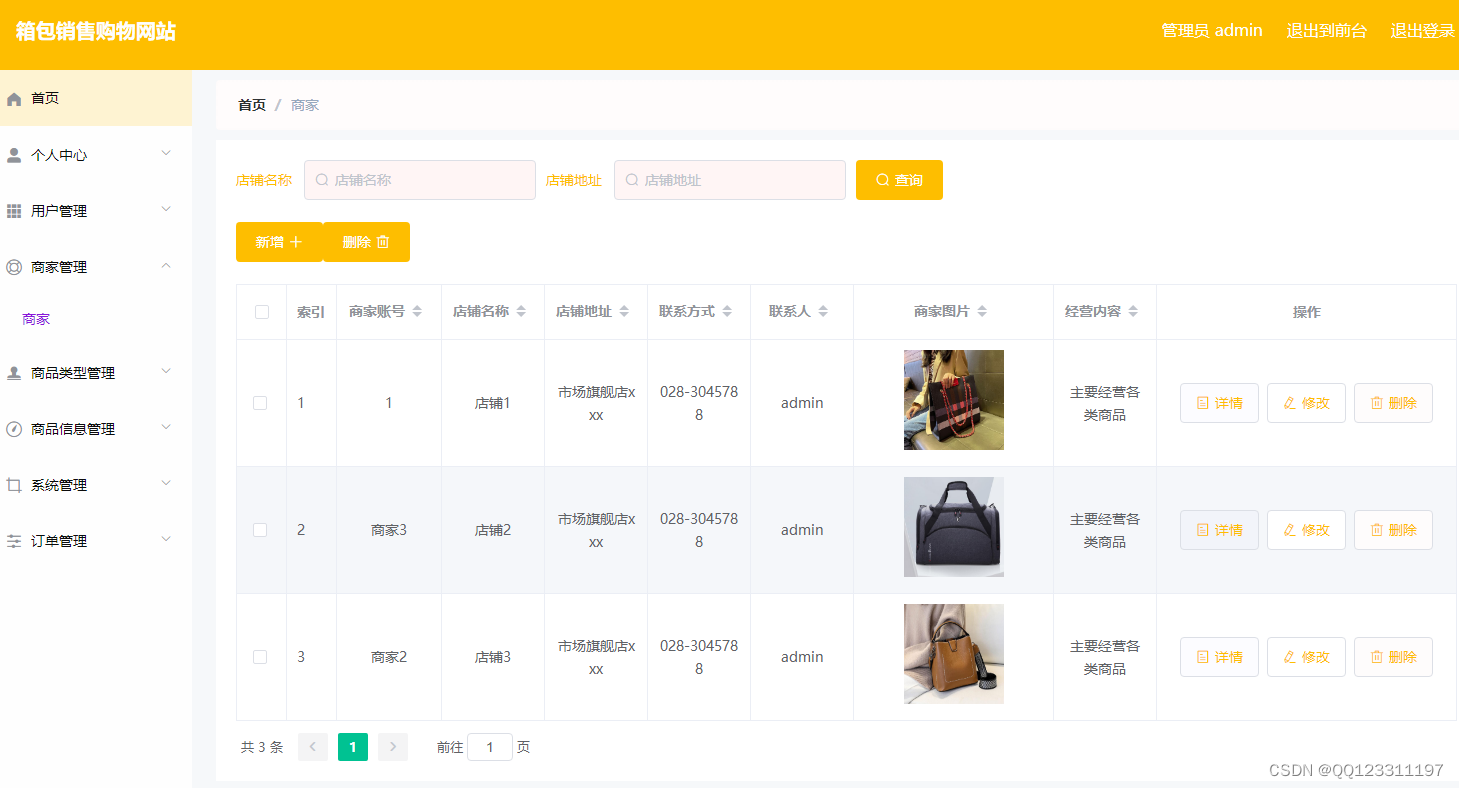Select page 1 in pagination

[x=353, y=747]
